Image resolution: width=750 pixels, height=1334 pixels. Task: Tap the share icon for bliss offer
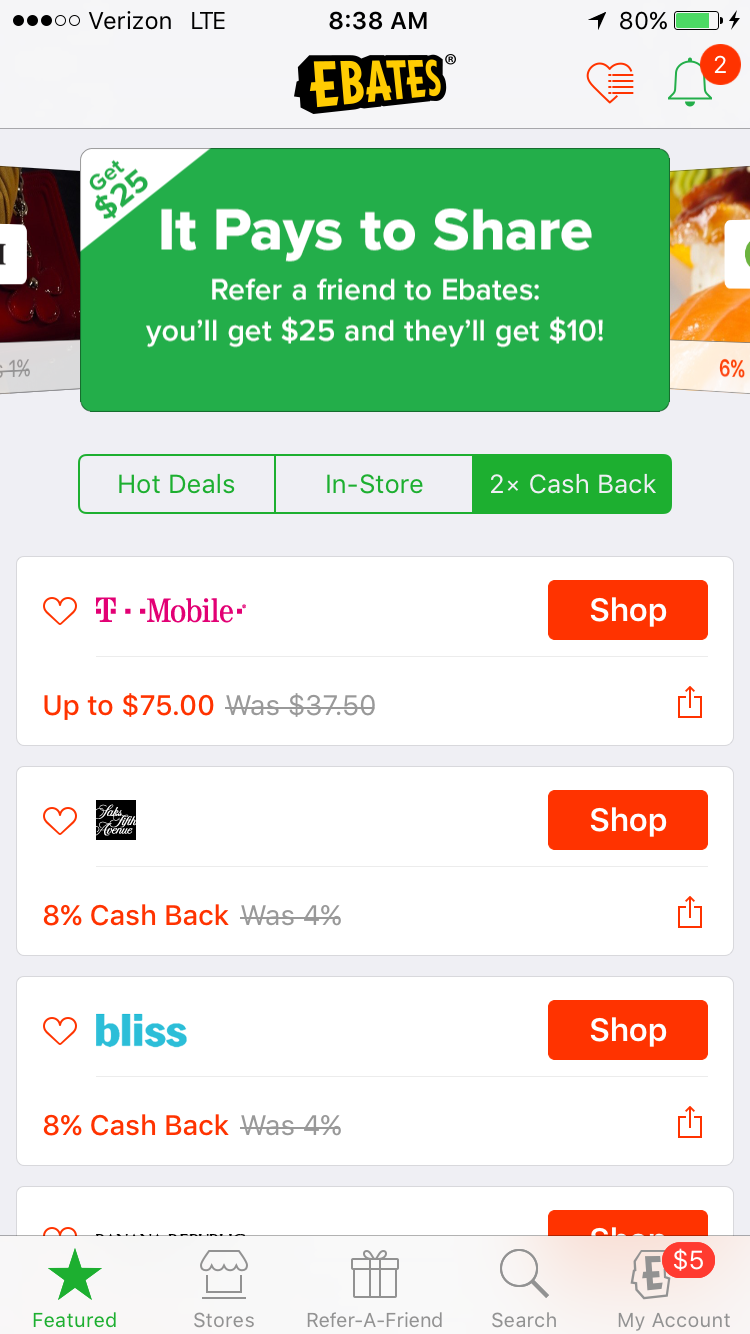690,1124
